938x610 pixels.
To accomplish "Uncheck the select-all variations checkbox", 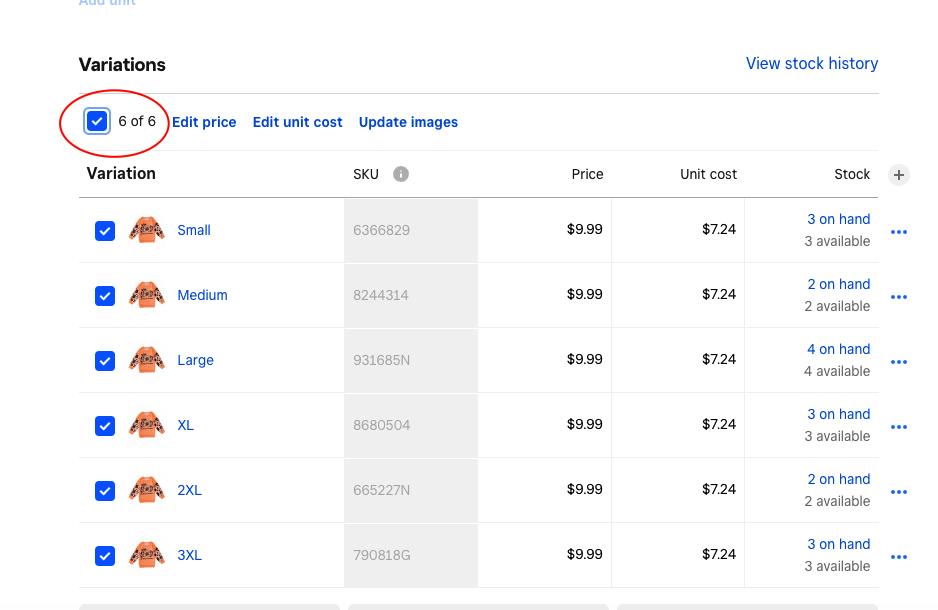I will [x=97, y=120].
